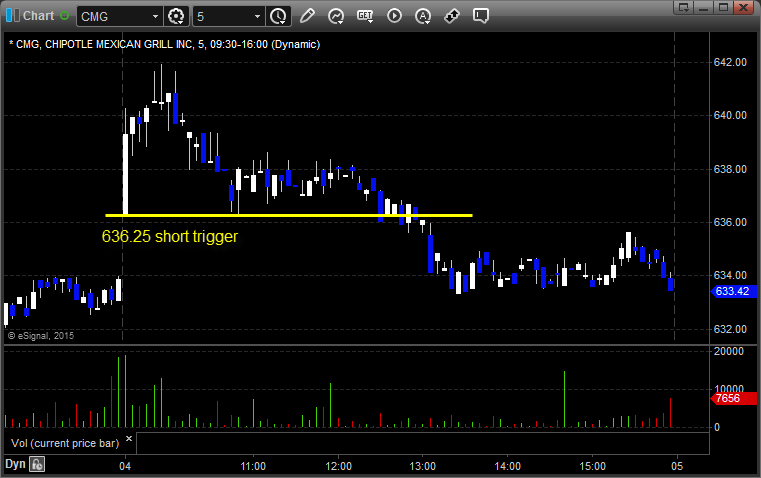Open symbol settings gear menu
The height and width of the screenshot is (478, 761).
click(176, 16)
